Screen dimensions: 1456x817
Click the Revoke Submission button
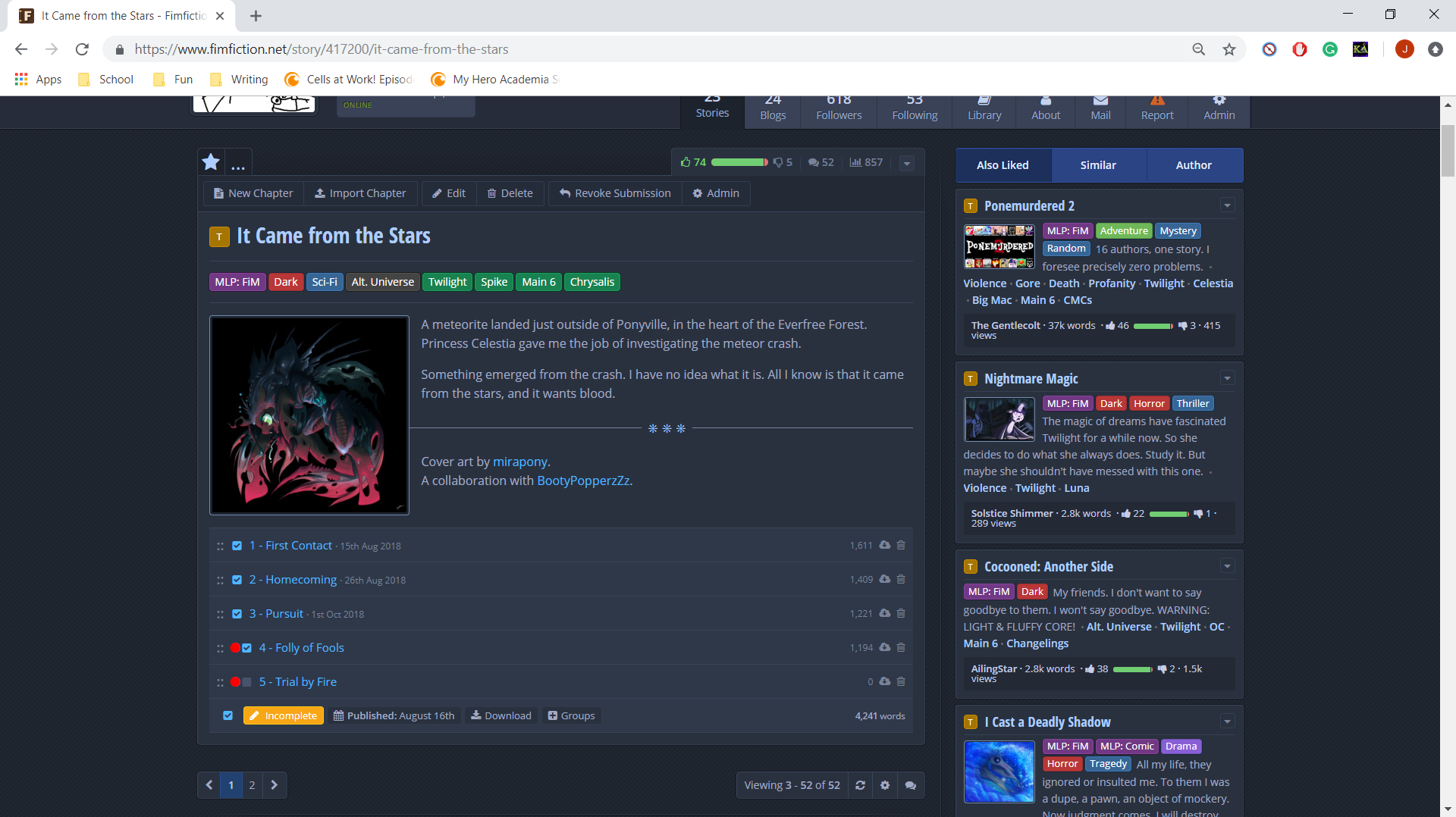[x=615, y=193]
